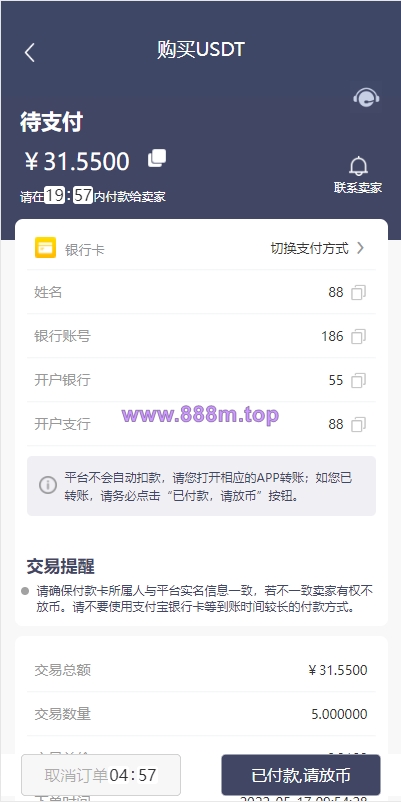
Task: Copy the 银行账号 value 186
Action: (x=358, y=337)
